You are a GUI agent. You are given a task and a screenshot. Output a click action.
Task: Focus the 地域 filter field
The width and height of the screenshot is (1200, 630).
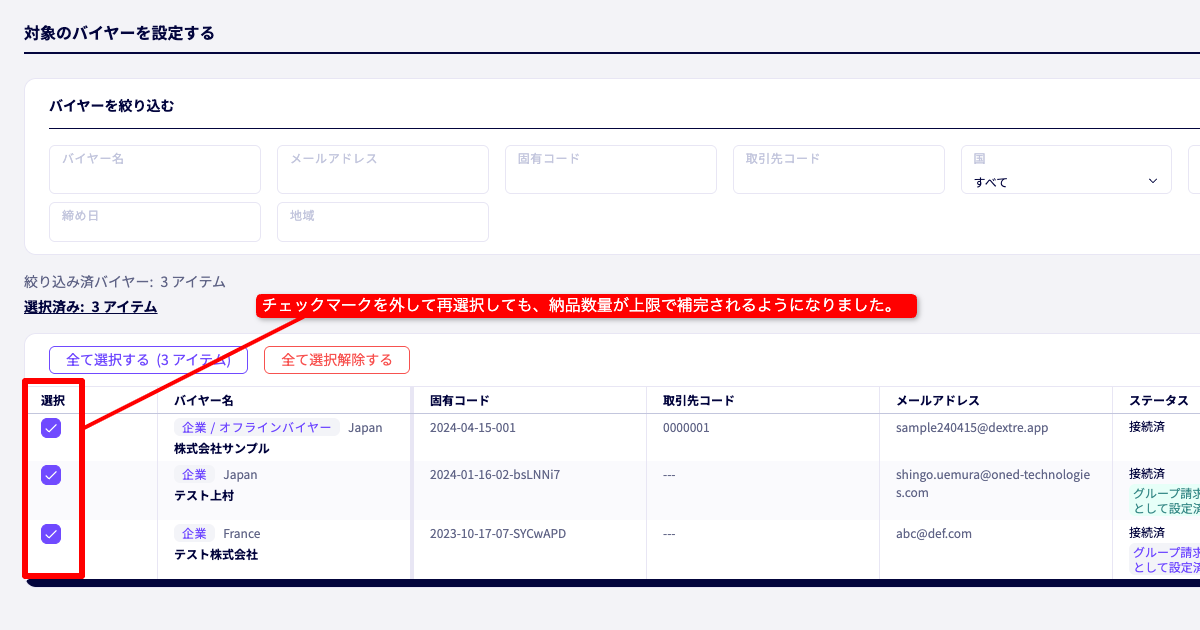click(383, 222)
